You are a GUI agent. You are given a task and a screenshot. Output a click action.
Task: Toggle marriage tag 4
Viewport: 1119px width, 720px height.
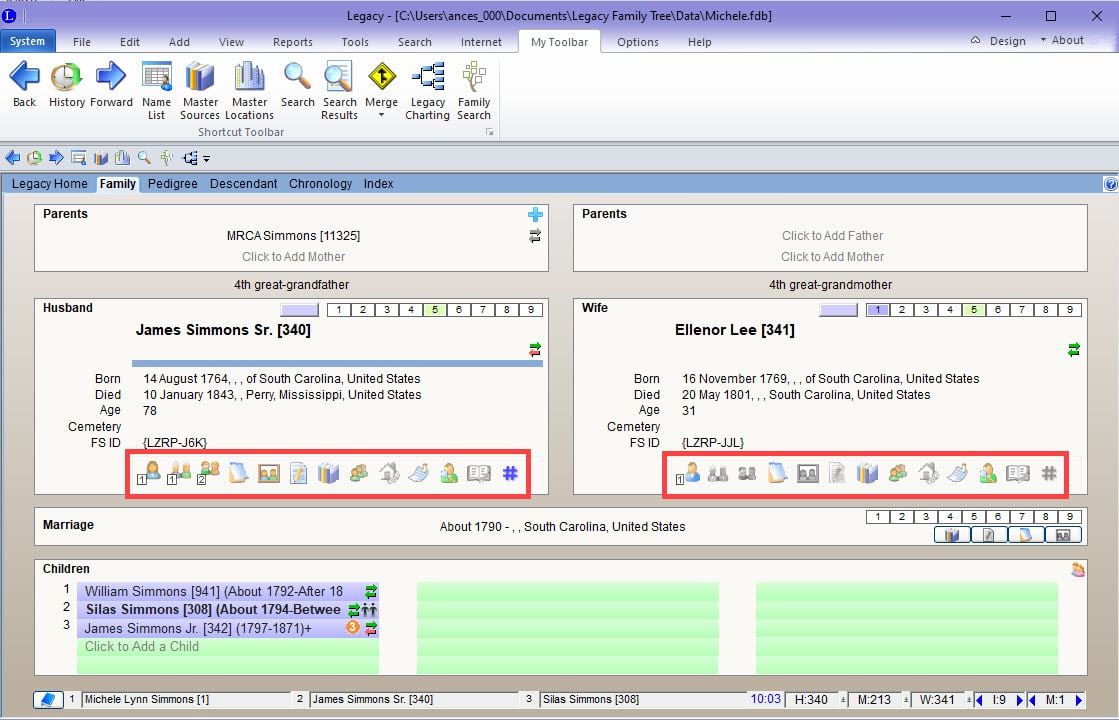950,517
